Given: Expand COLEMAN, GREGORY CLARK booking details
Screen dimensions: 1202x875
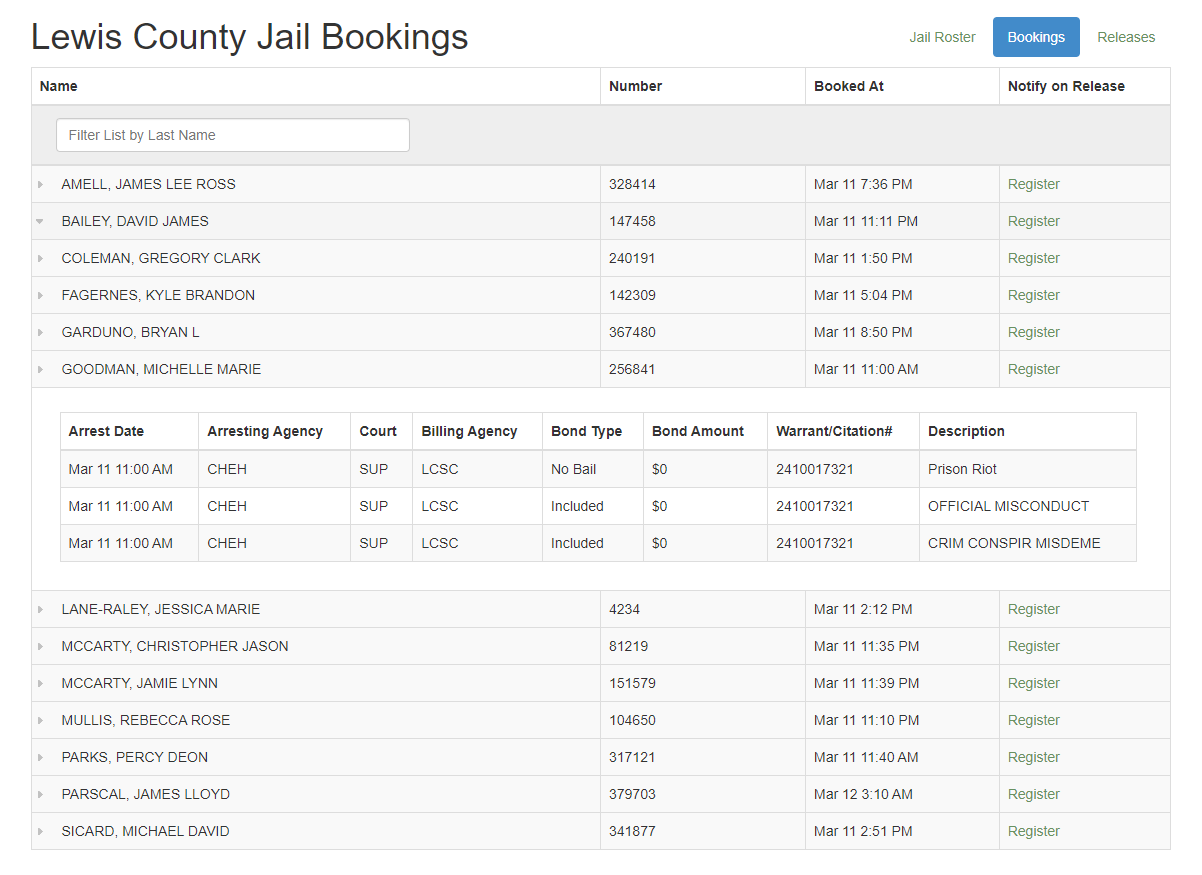Looking at the screenshot, I should click(x=41, y=258).
